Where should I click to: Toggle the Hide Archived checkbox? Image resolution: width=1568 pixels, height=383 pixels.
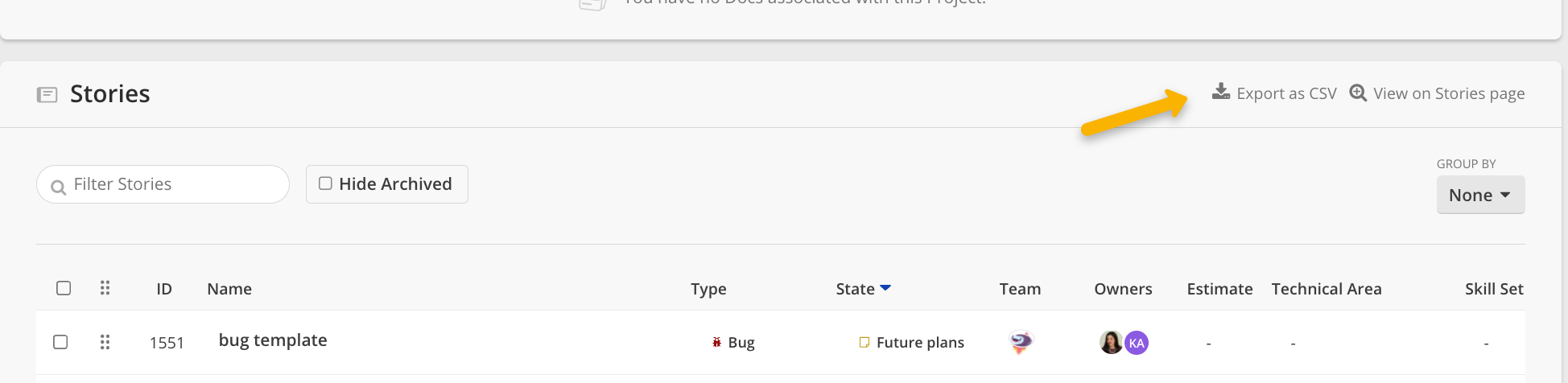pyautogui.click(x=325, y=183)
